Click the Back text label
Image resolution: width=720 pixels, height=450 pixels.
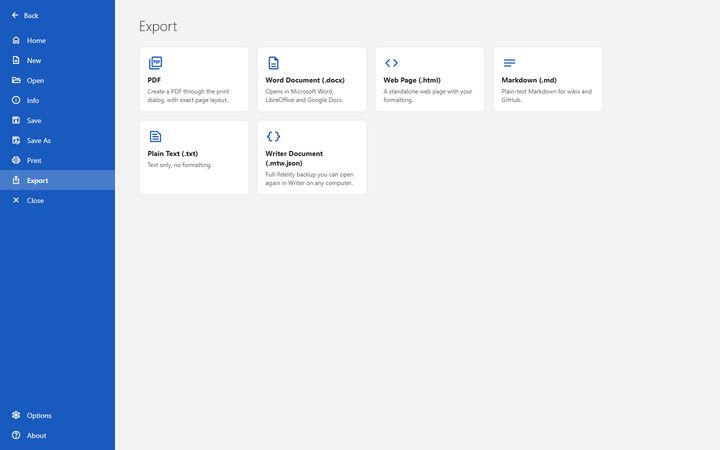(x=31, y=16)
